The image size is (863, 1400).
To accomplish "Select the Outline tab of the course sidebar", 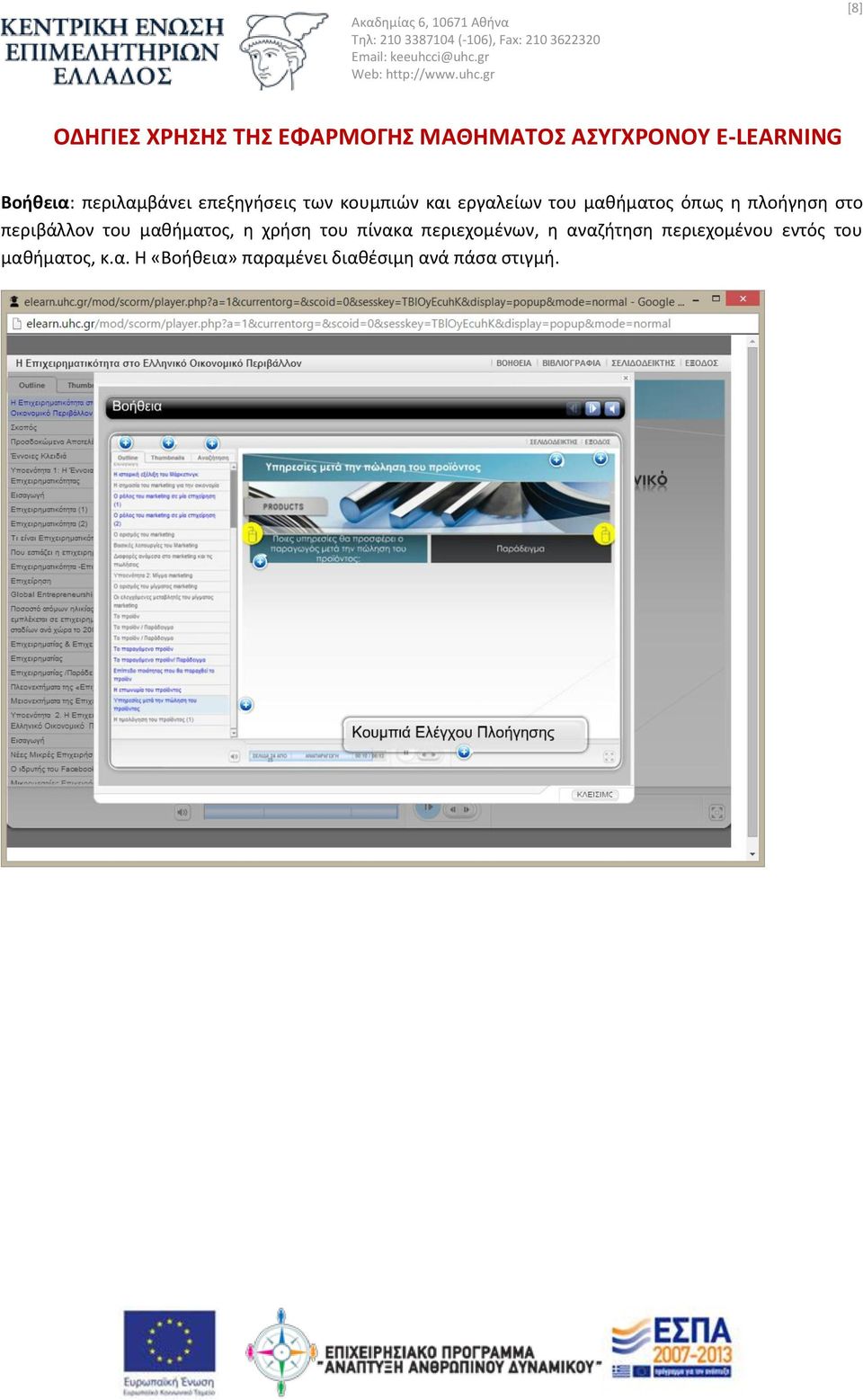I will pos(31,385).
